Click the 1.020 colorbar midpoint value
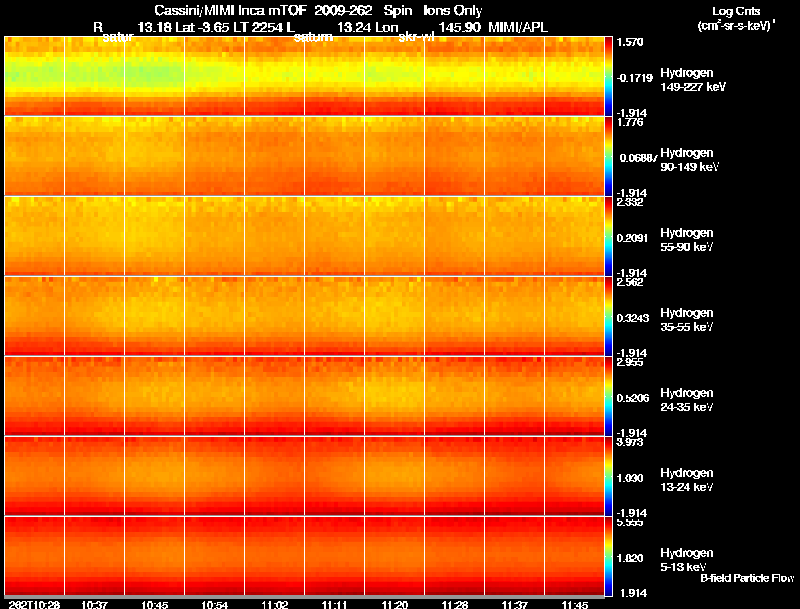Image resolution: width=800 pixels, height=609 pixels. [630, 559]
